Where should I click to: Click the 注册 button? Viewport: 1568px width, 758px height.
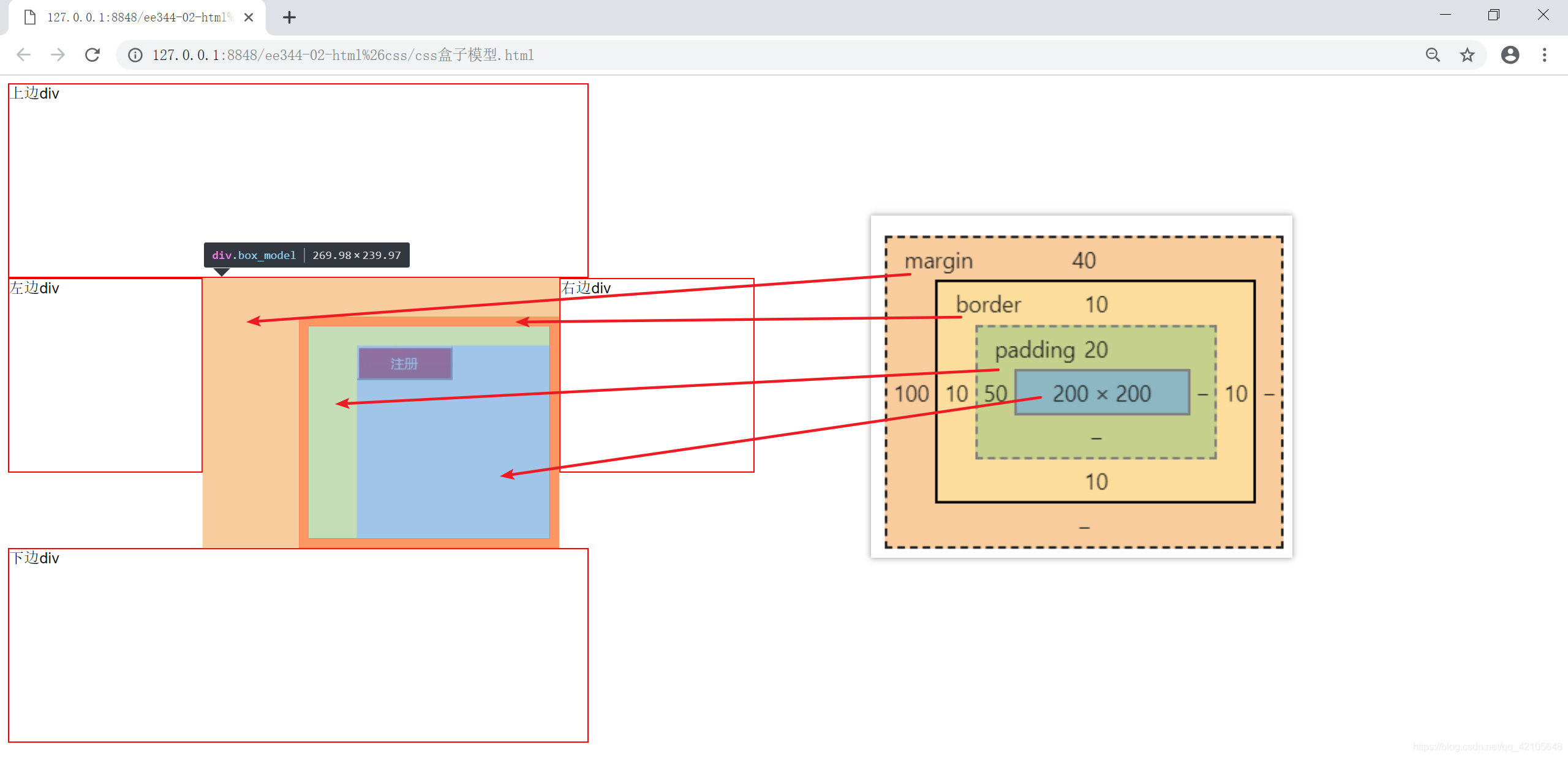pyautogui.click(x=405, y=364)
